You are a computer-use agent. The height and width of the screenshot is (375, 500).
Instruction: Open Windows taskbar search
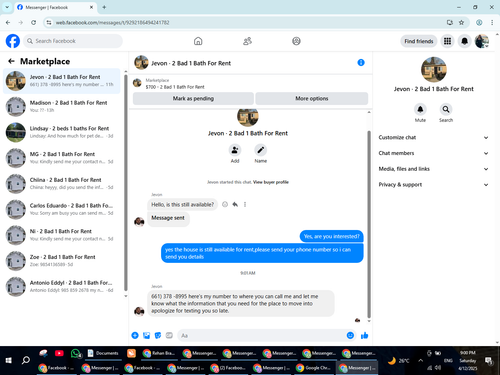click(26, 360)
